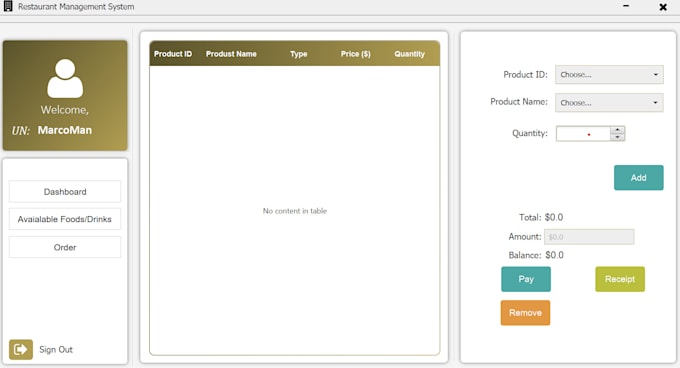Go to the Order page
This screenshot has height=368, width=680.
click(65, 247)
